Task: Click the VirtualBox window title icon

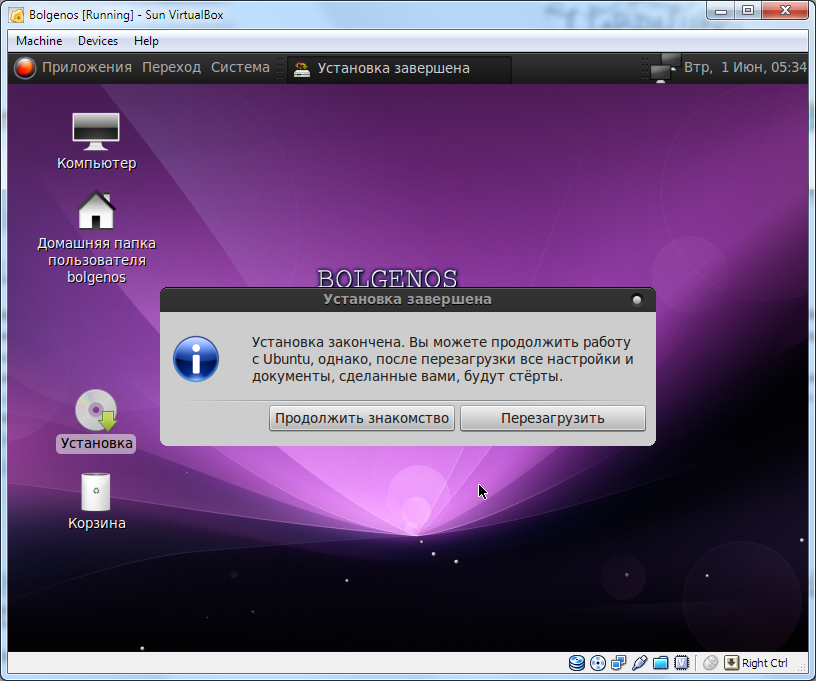Action: 17,15
